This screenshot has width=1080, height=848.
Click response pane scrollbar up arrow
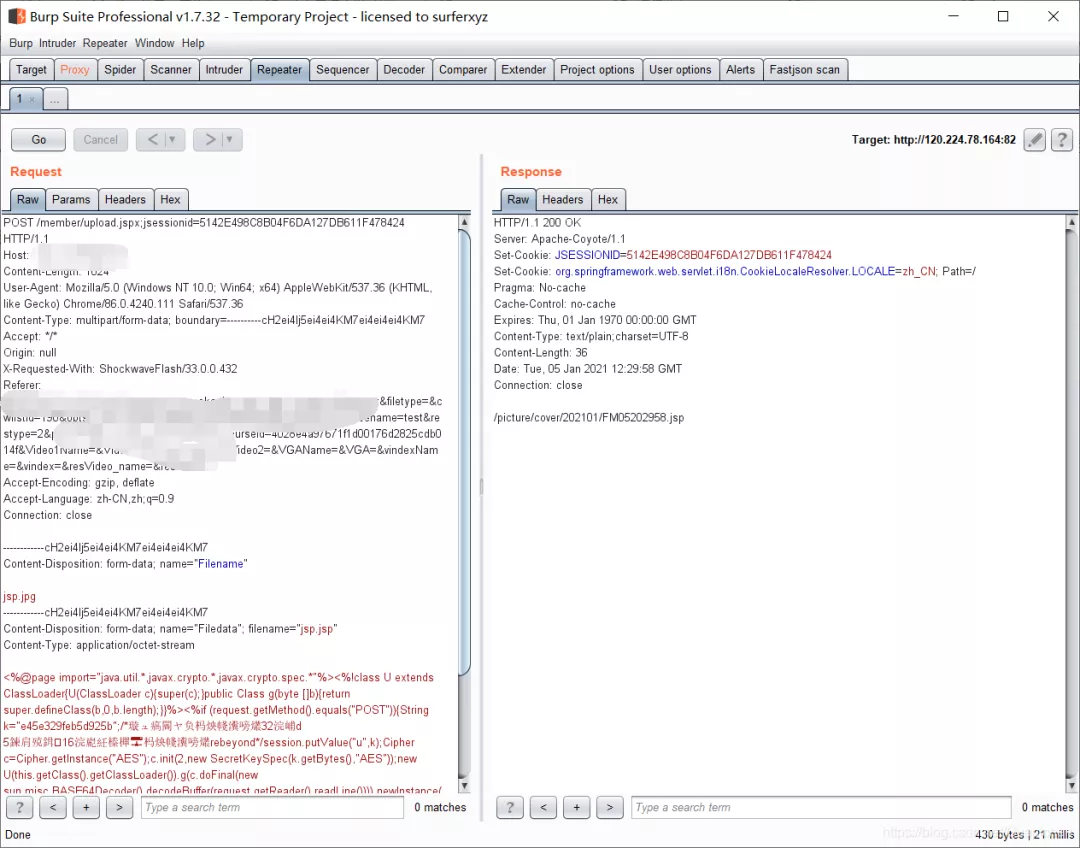tap(1072, 222)
